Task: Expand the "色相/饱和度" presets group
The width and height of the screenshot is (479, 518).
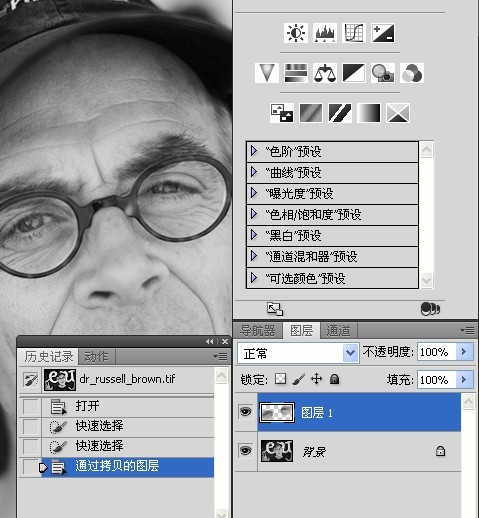Action: (x=254, y=214)
